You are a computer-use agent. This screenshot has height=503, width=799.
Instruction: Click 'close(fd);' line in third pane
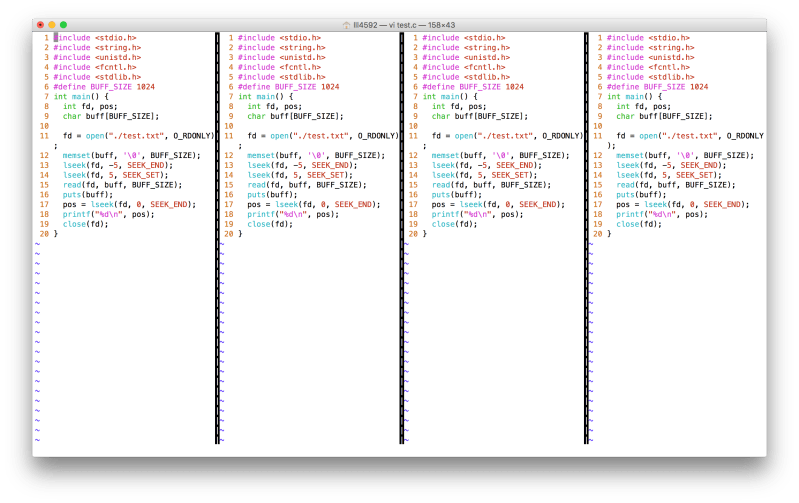tap(455, 224)
